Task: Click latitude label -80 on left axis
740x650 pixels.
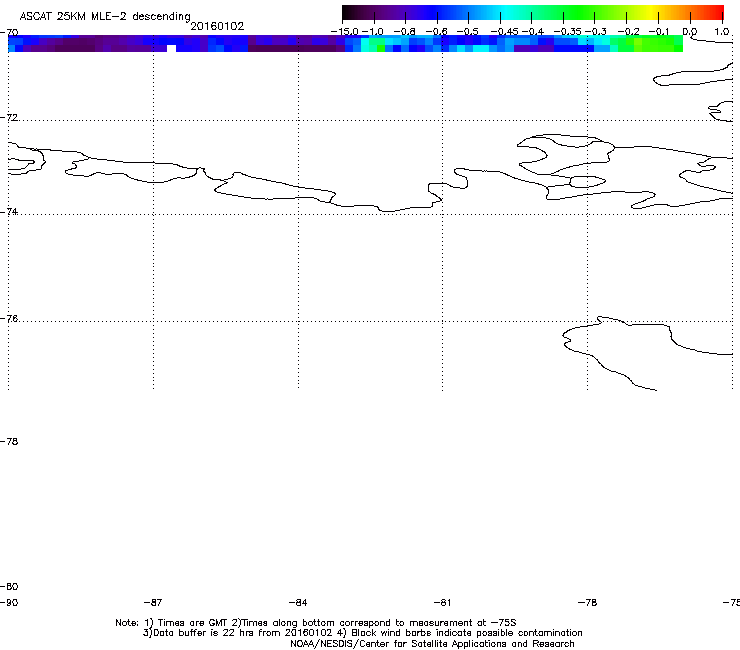Action: point(9,587)
